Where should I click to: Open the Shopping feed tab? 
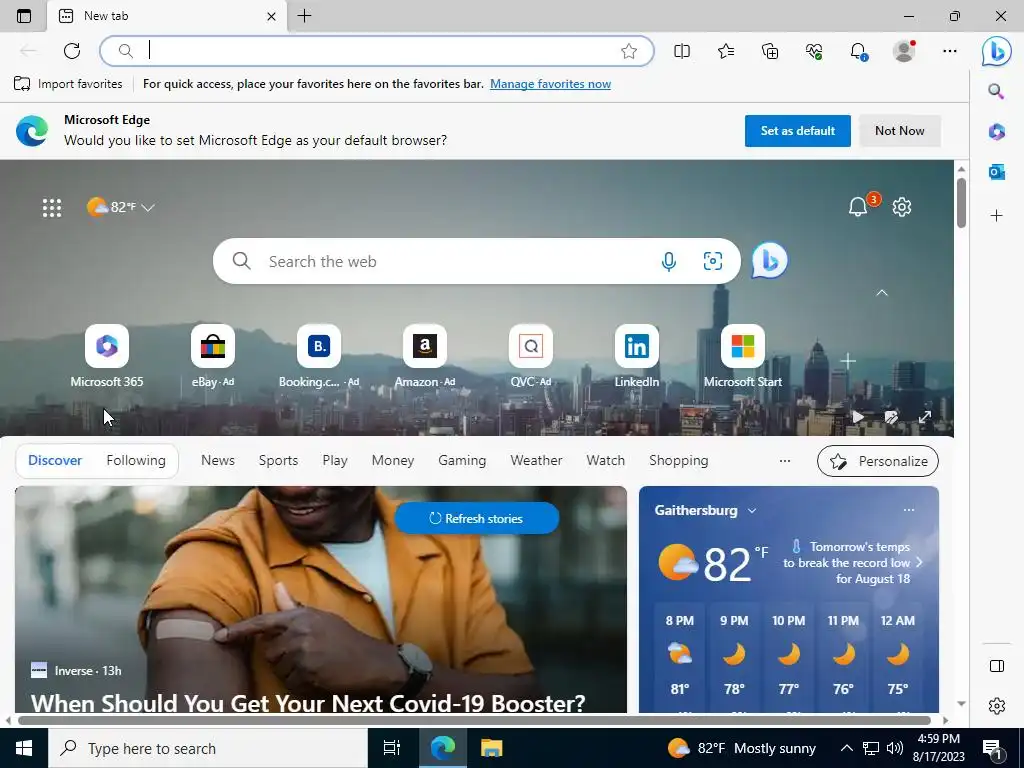click(679, 460)
